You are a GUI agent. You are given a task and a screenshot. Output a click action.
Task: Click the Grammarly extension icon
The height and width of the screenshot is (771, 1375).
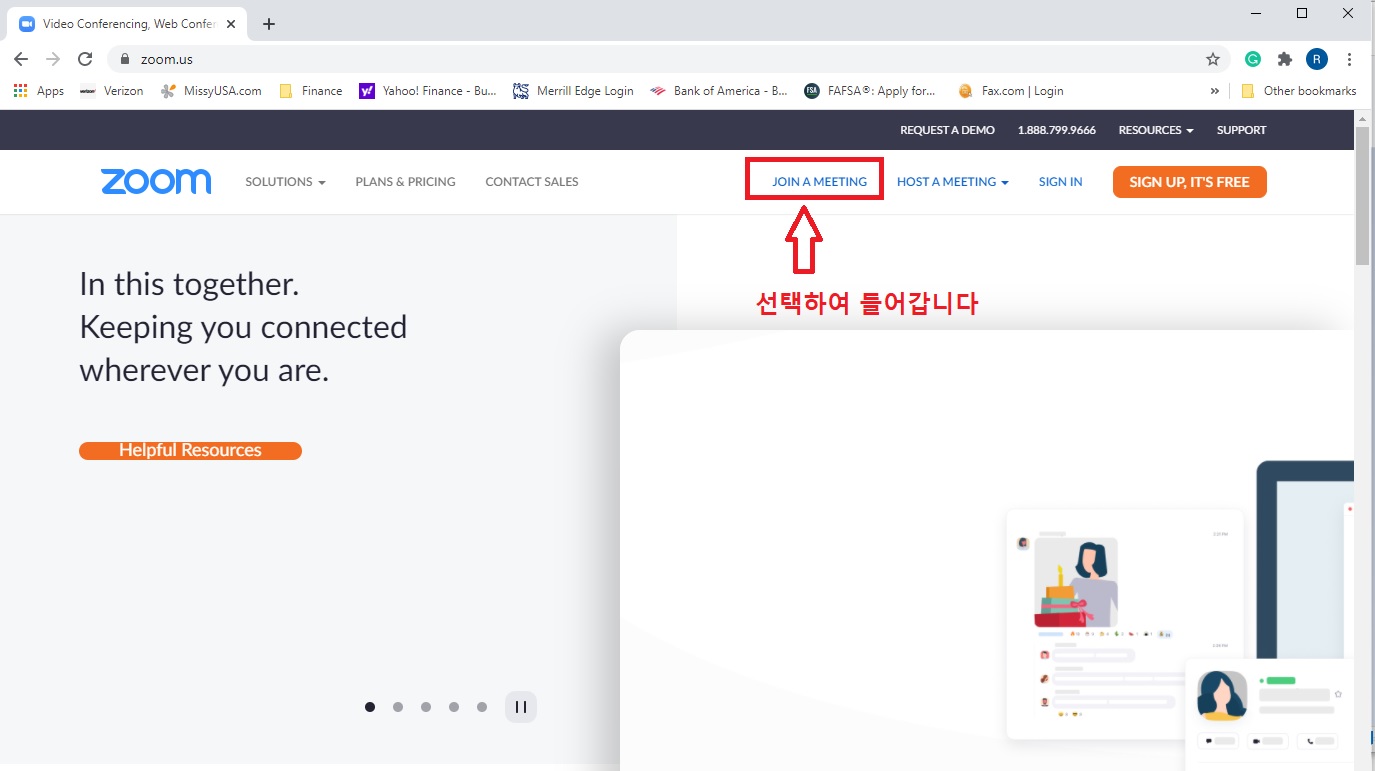click(x=1253, y=59)
